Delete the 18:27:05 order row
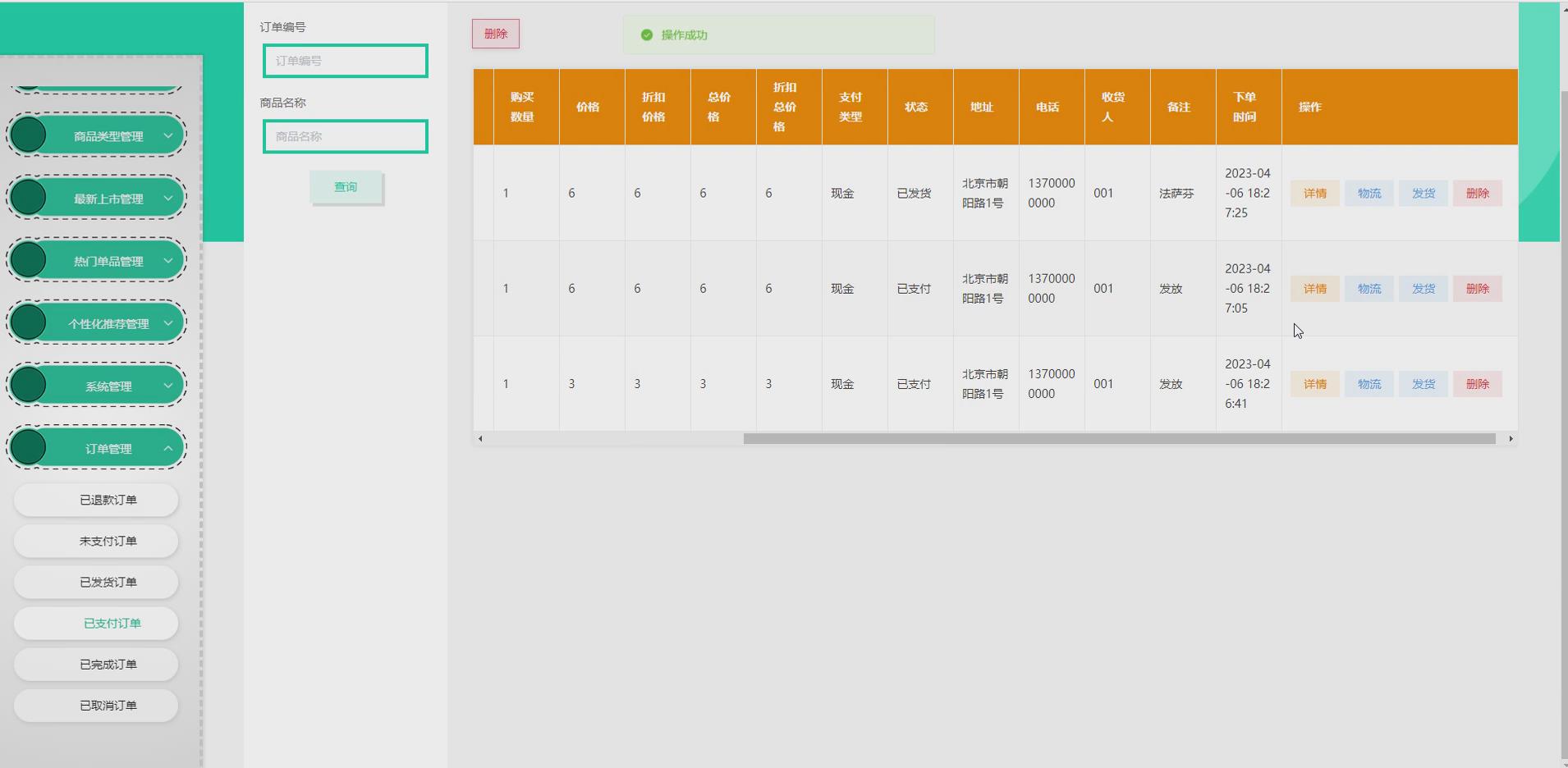 pyautogui.click(x=1478, y=289)
